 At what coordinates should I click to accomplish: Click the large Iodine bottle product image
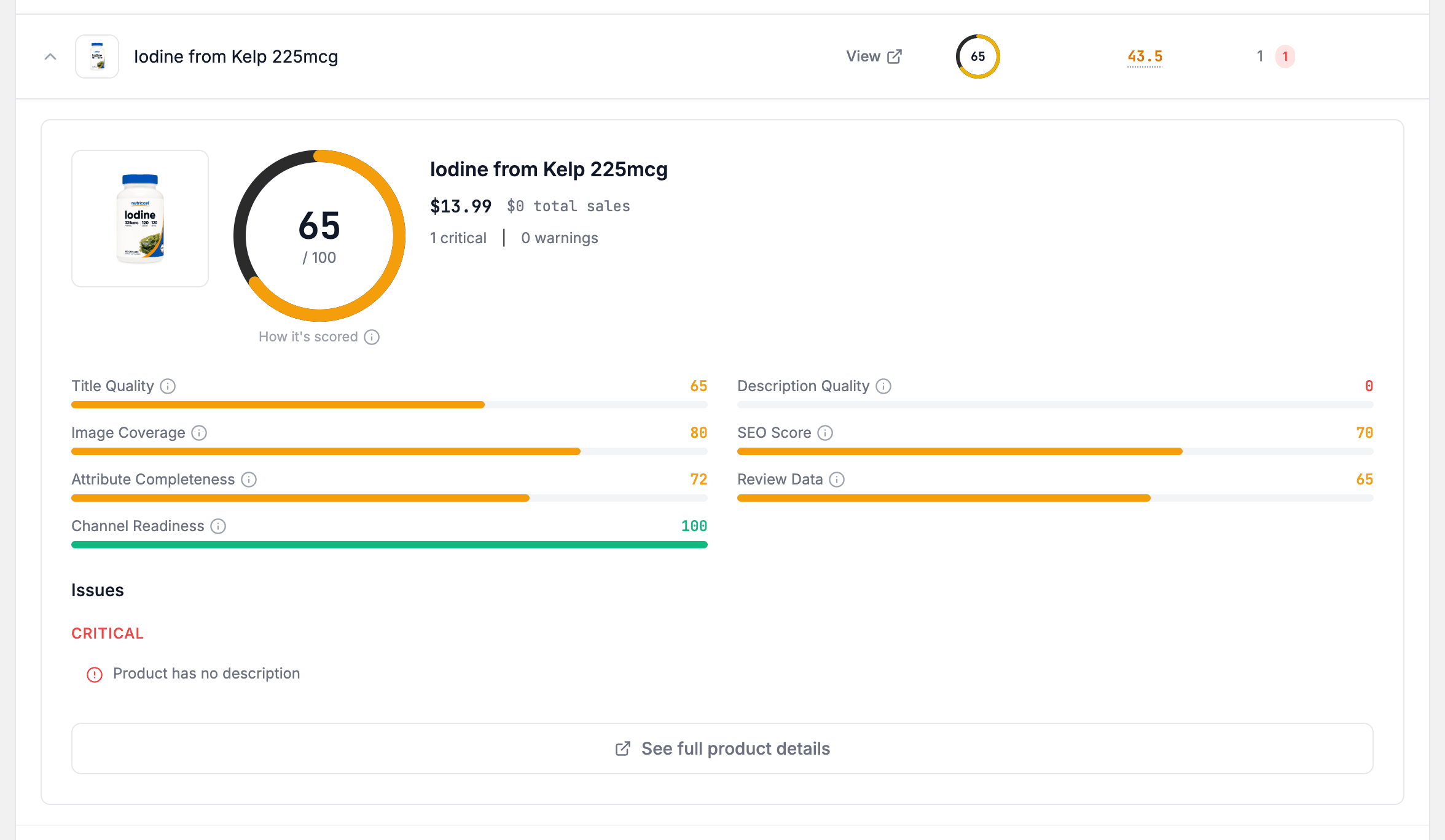tap(140, 219)
